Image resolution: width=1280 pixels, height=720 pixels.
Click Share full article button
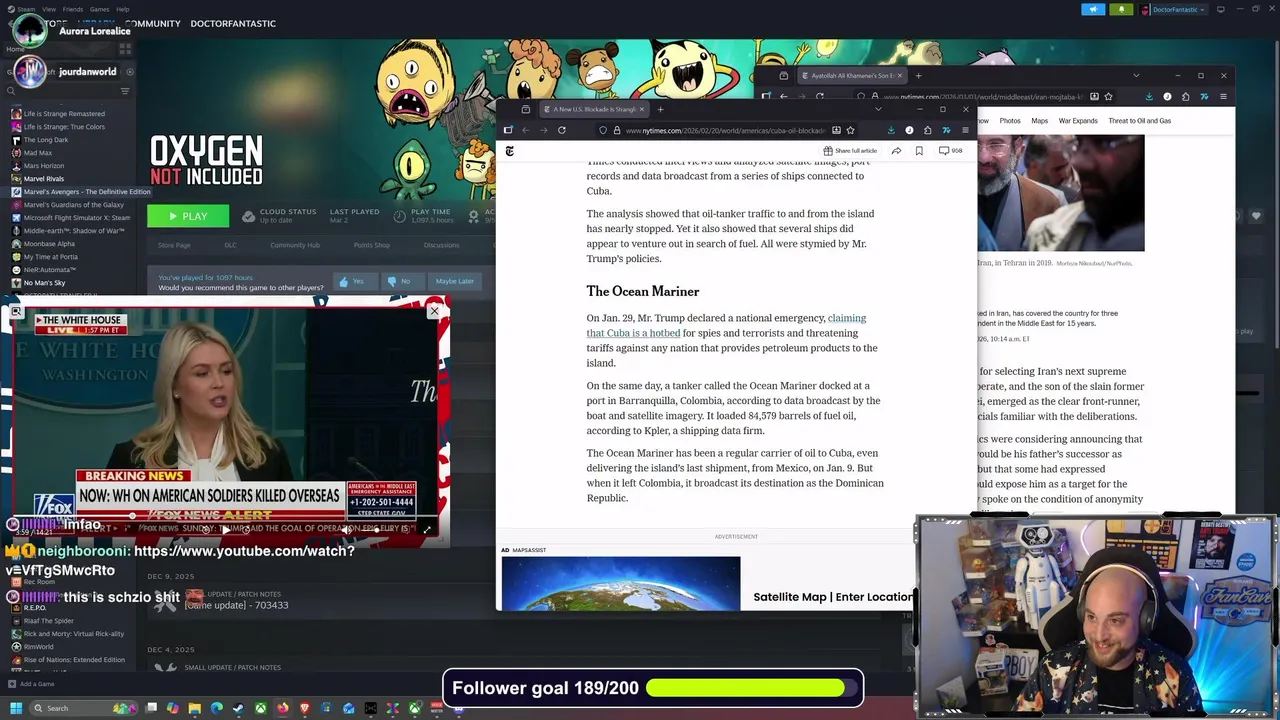[x=850, y=151]
